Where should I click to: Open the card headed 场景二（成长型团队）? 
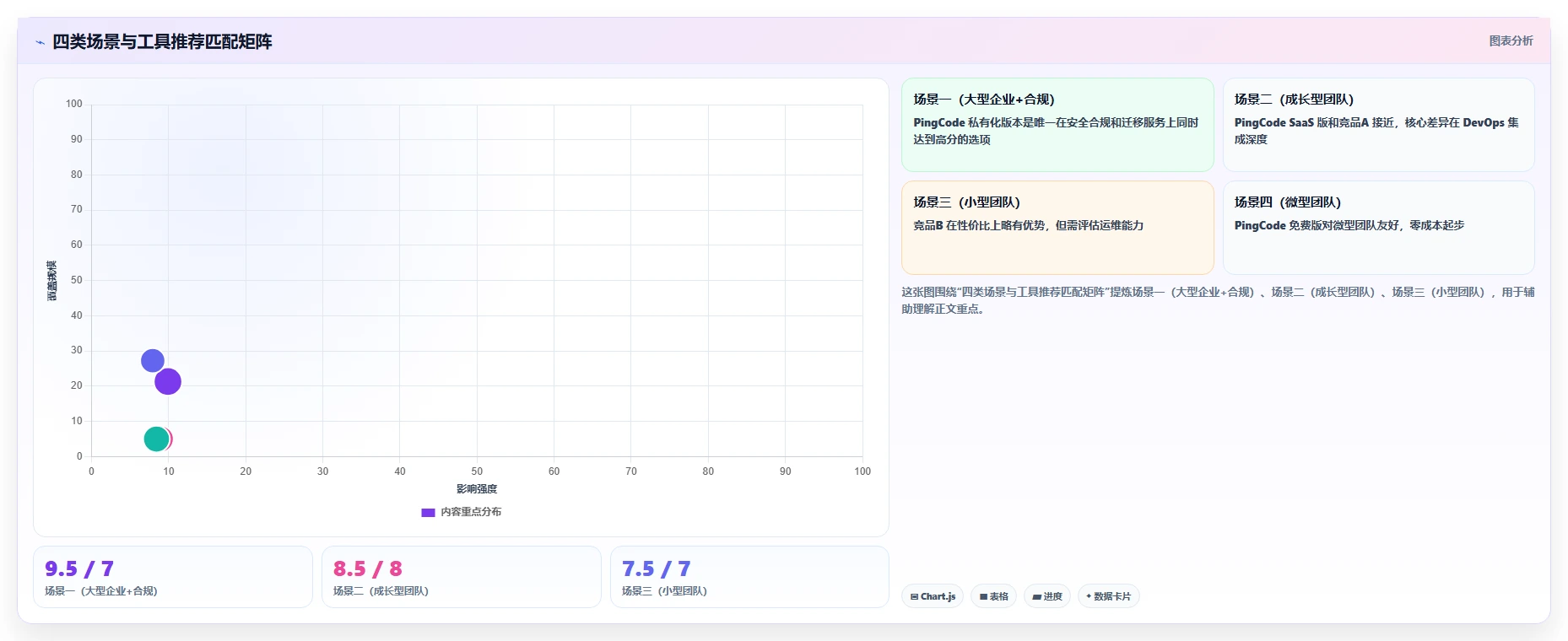[1379, 125]
